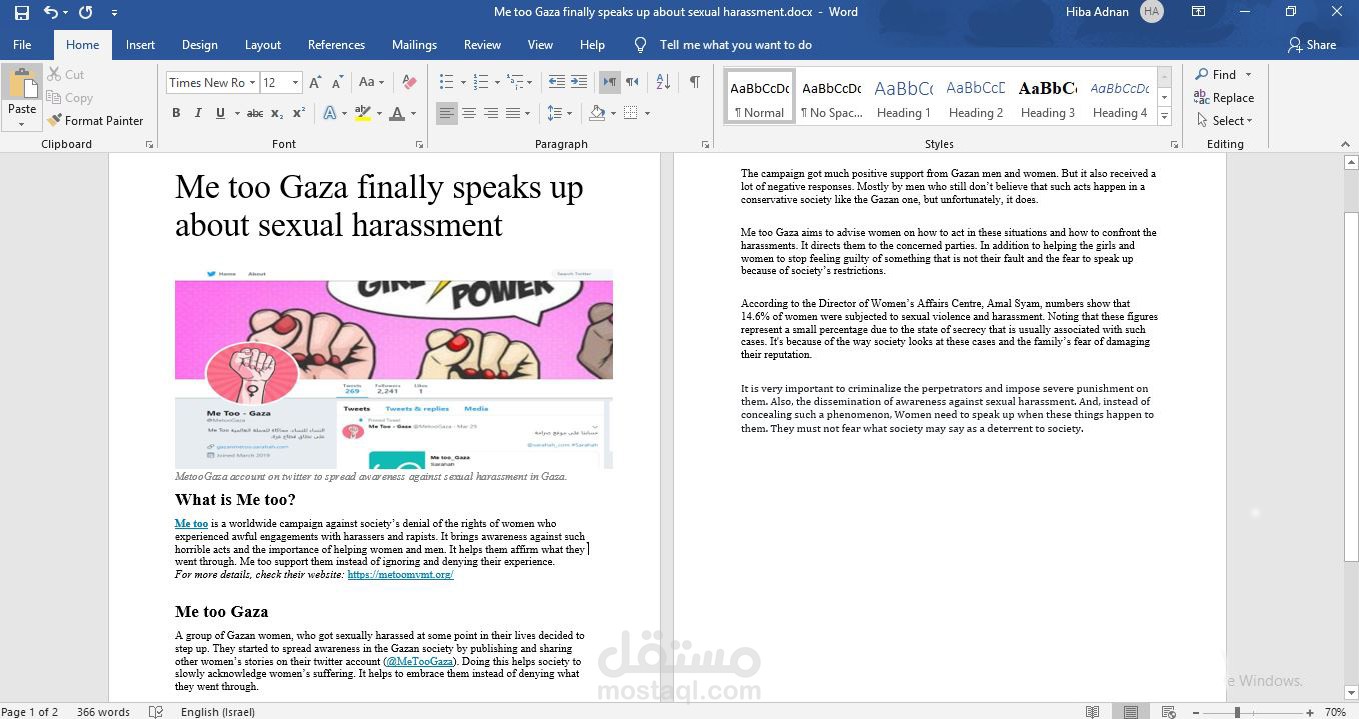Image resolution: width=1359 pixels, height=719 pixels.
Task: Click the Share button
Action: pos(1312,44)
